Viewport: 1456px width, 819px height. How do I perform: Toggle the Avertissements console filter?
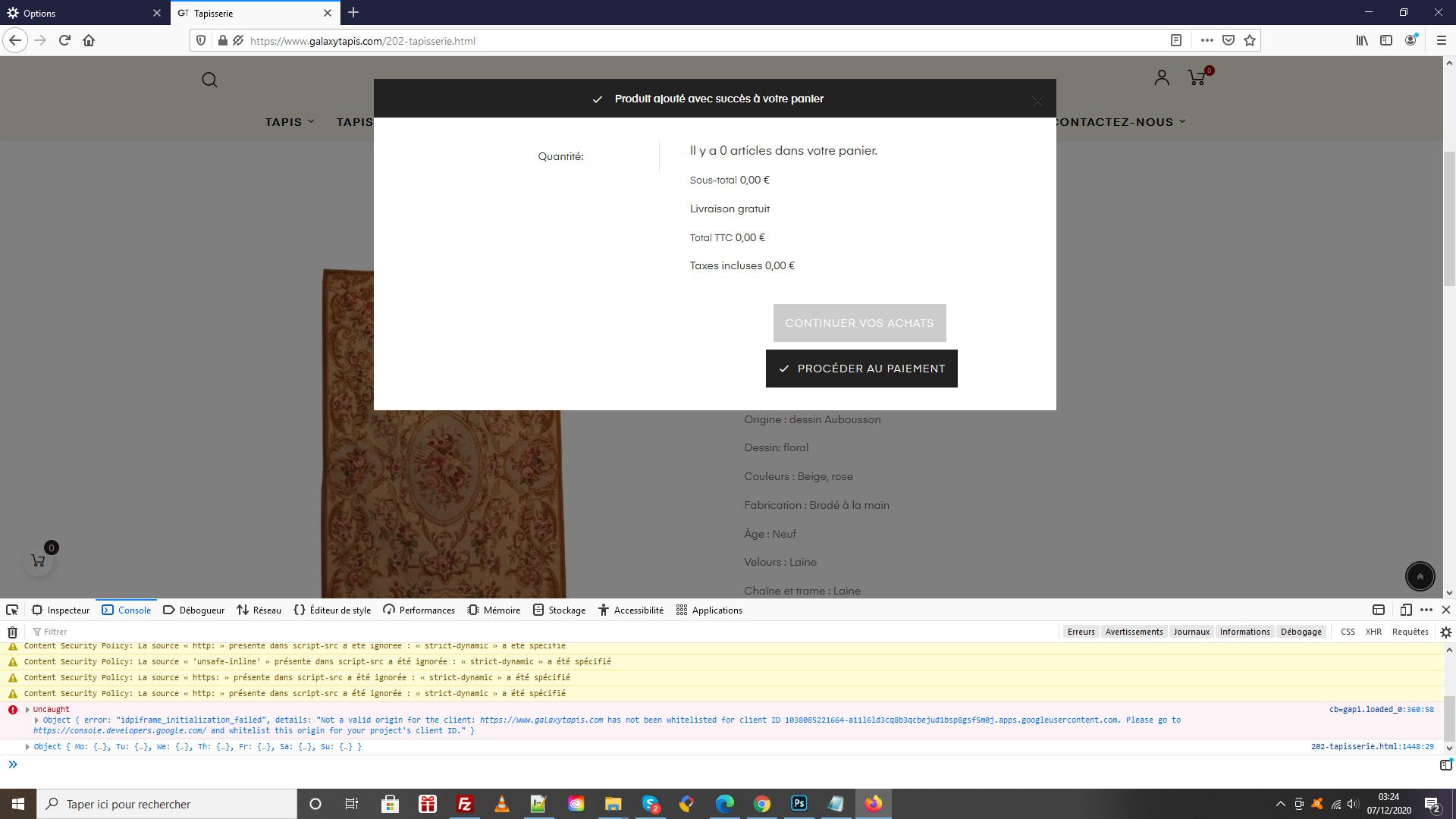1134,632
